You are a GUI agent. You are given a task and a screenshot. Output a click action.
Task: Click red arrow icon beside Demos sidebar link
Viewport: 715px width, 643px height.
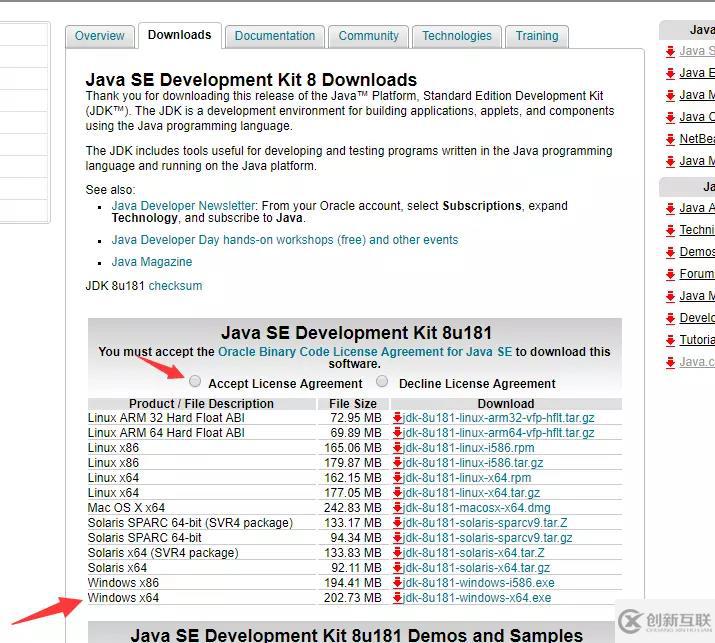coord(670,252)
